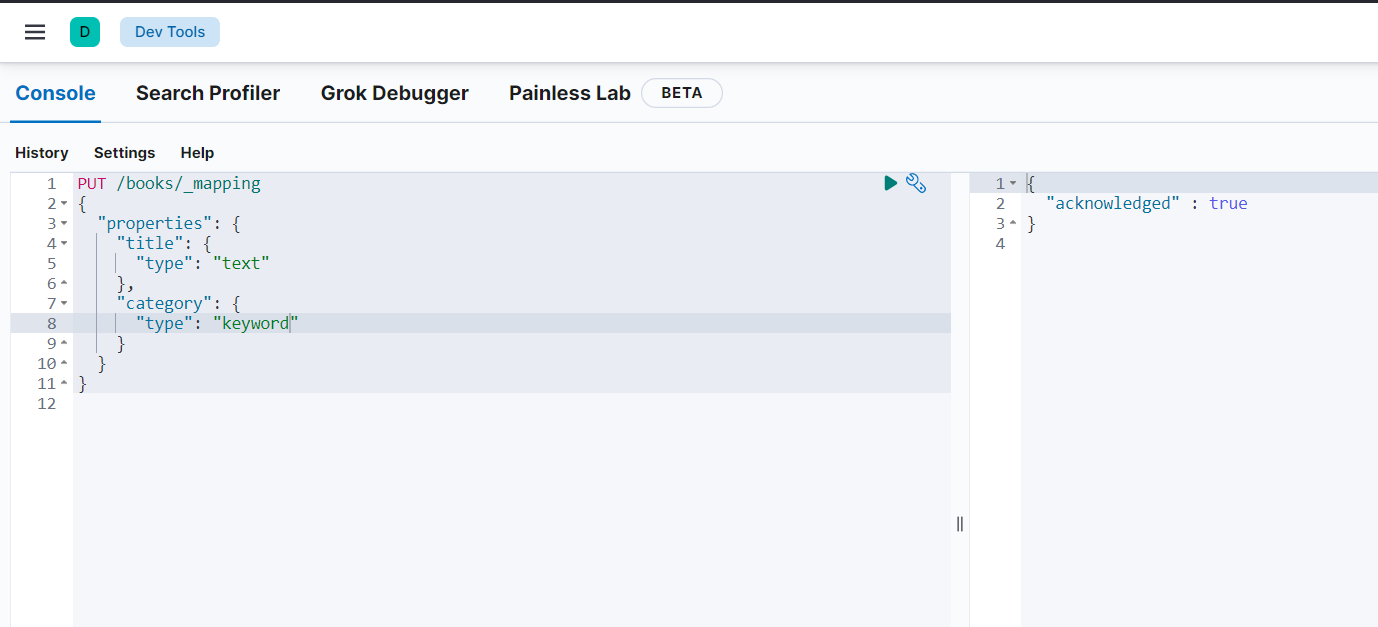Viewport: 1378px width, 627px height.
Task: Toggle the fold marker at line 6
Action: (x=64, y=283)
